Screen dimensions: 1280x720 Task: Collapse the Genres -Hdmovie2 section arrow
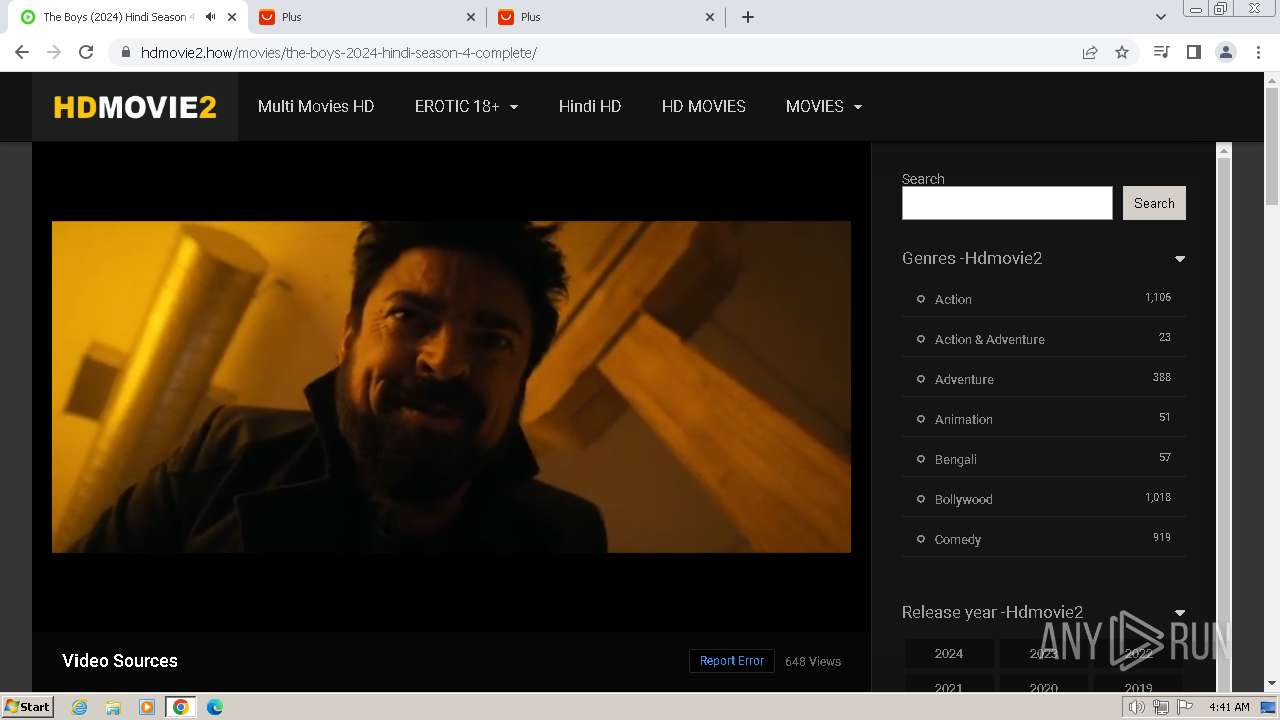[x=1180, y=259]
